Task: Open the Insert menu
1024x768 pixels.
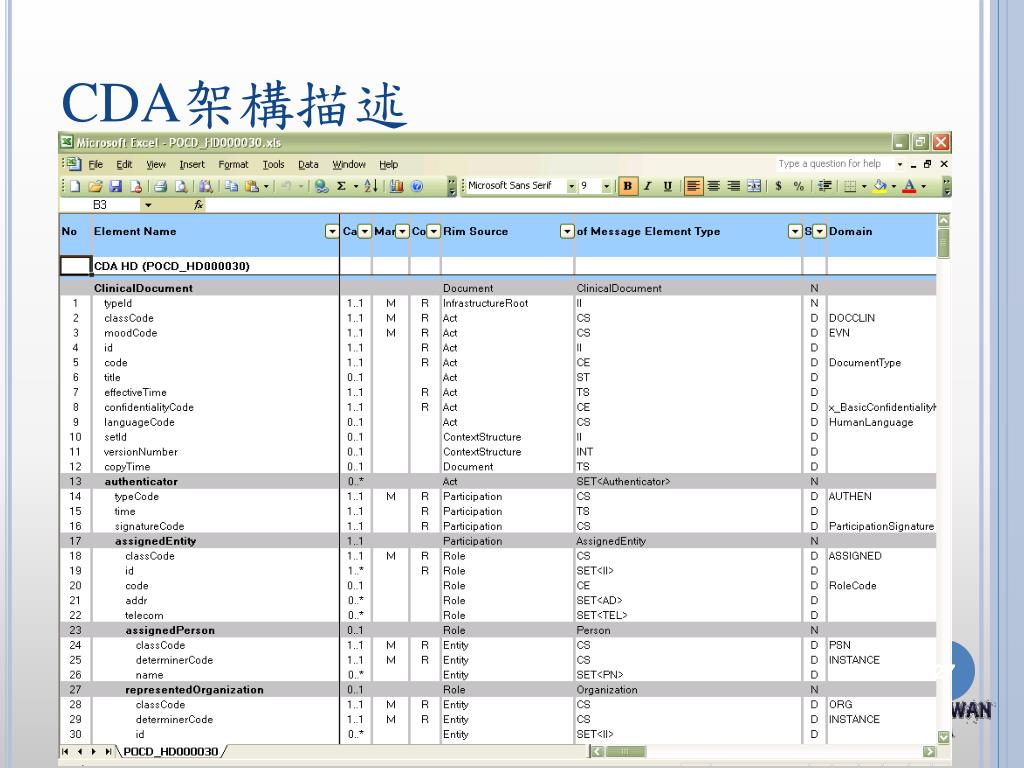Action: [192, 165]
